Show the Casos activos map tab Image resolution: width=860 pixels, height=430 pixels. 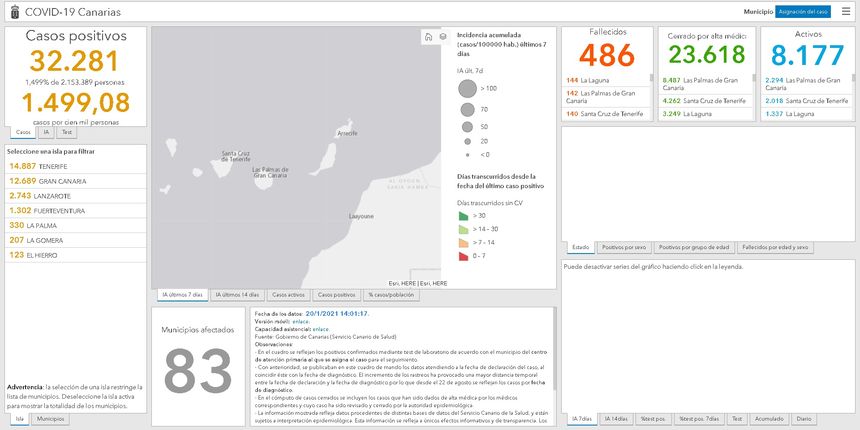tap(288, 295)
